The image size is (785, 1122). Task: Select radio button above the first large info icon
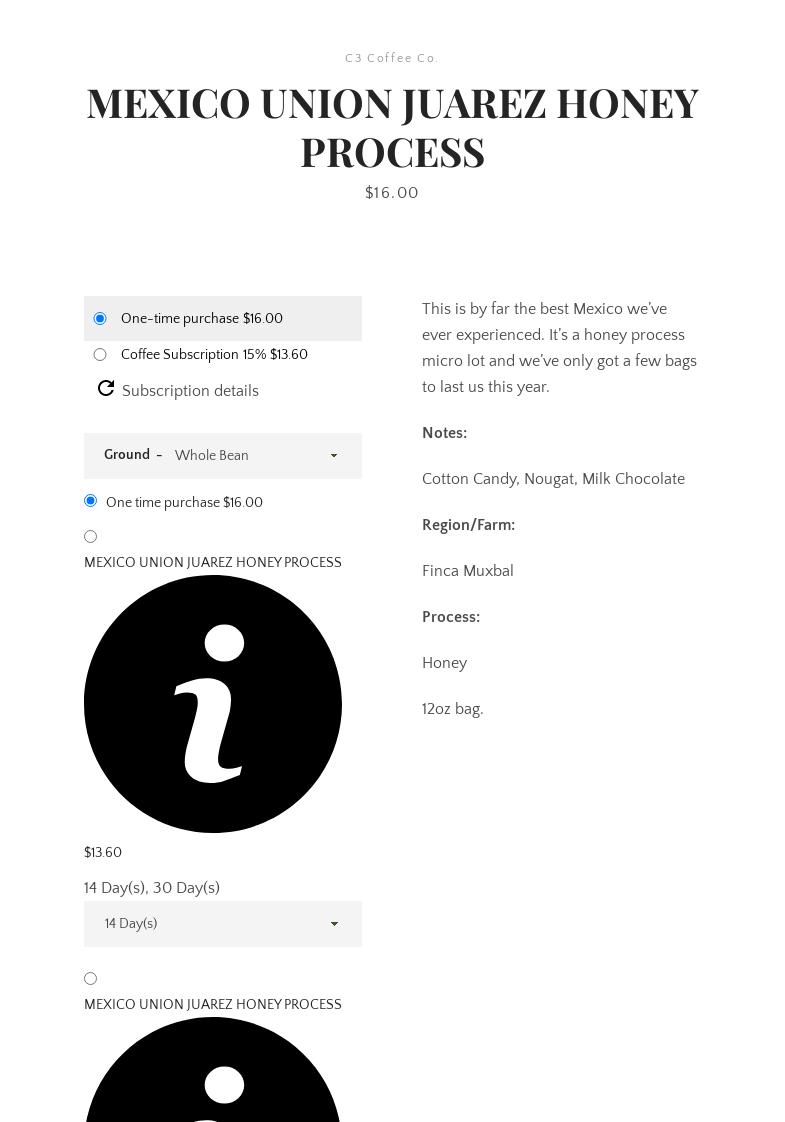tap(90, 537)
